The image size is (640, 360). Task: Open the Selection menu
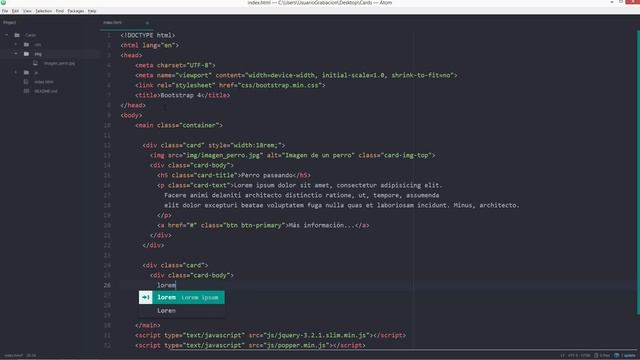[x=43, y=11]
